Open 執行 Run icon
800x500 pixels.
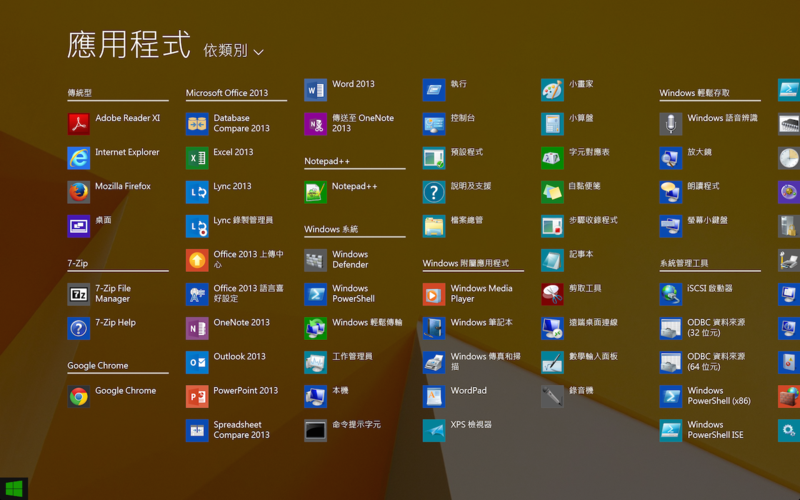(434, 90)
